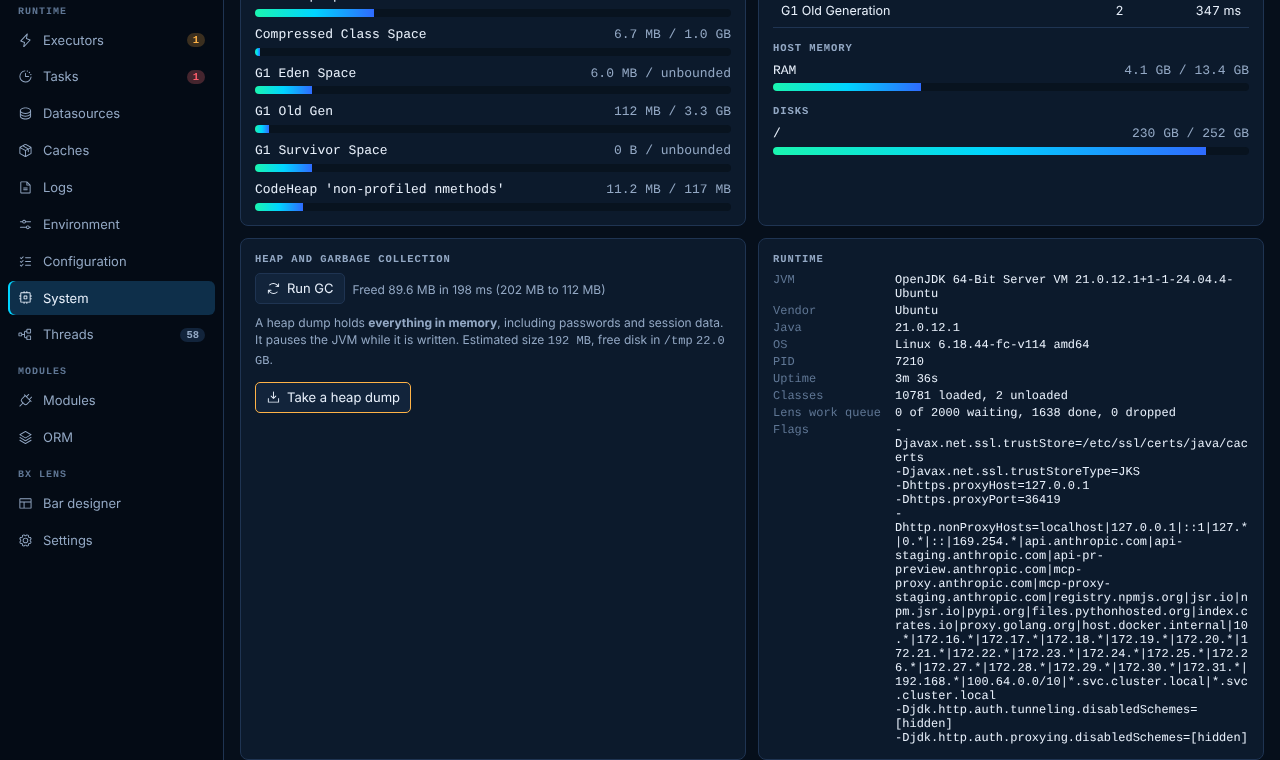Click the HOST MEMORY heading
Image resolution: width=1280 pixels, height=760 pixels.
pos(812,48)
